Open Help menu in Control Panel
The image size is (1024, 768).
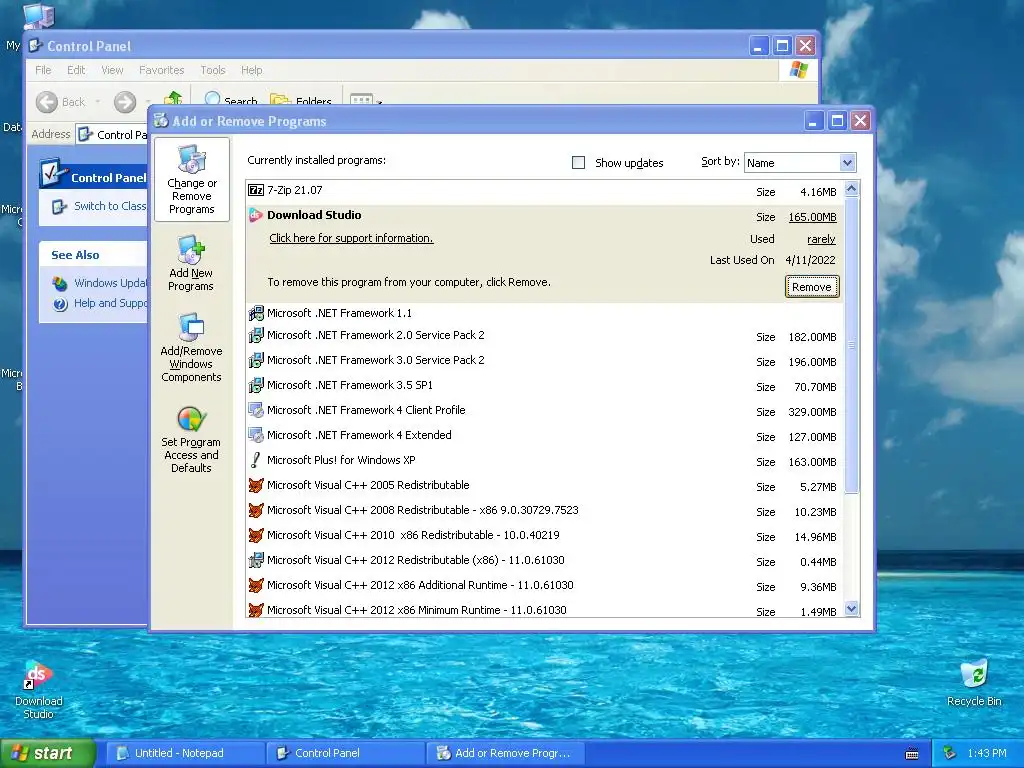click(251, 70)
